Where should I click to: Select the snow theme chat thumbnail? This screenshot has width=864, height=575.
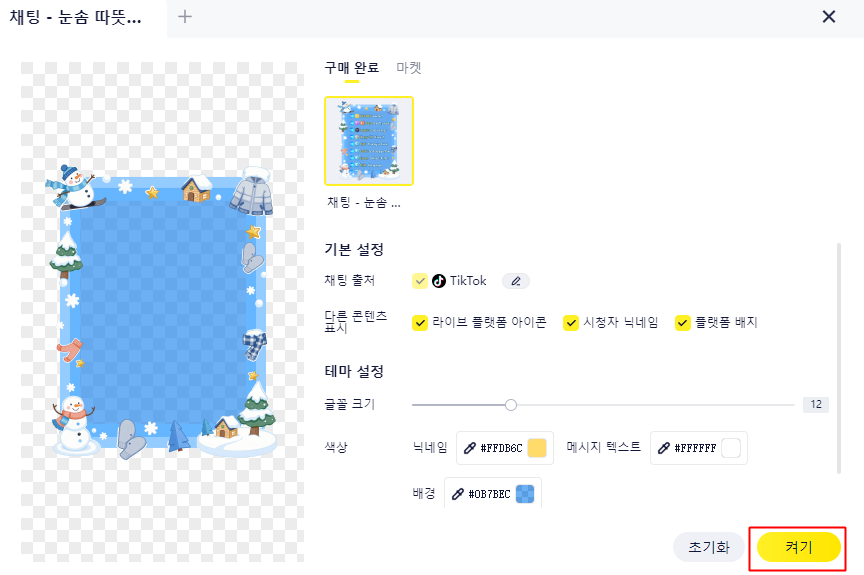[369, 141]
